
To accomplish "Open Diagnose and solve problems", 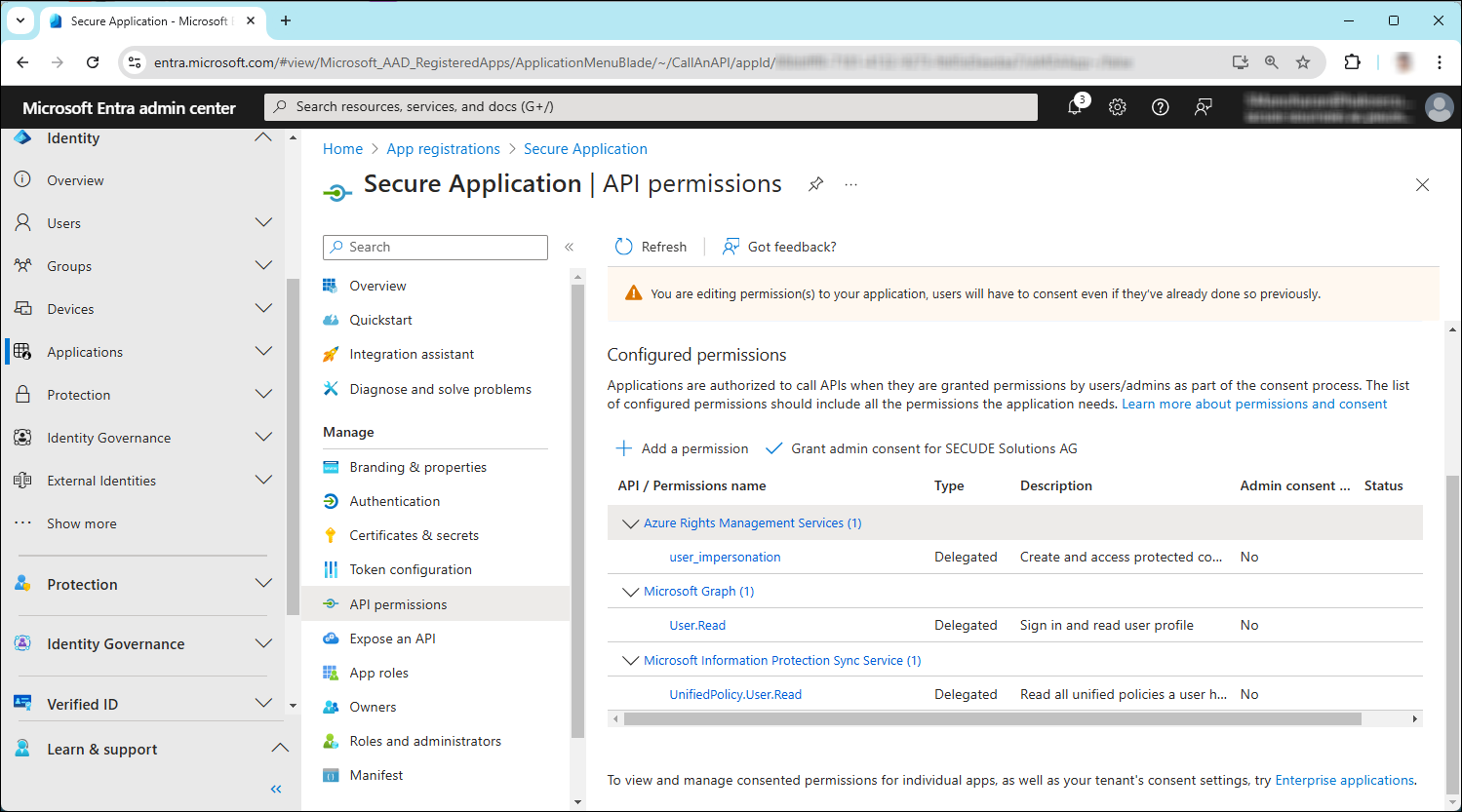I will (440, 388).
